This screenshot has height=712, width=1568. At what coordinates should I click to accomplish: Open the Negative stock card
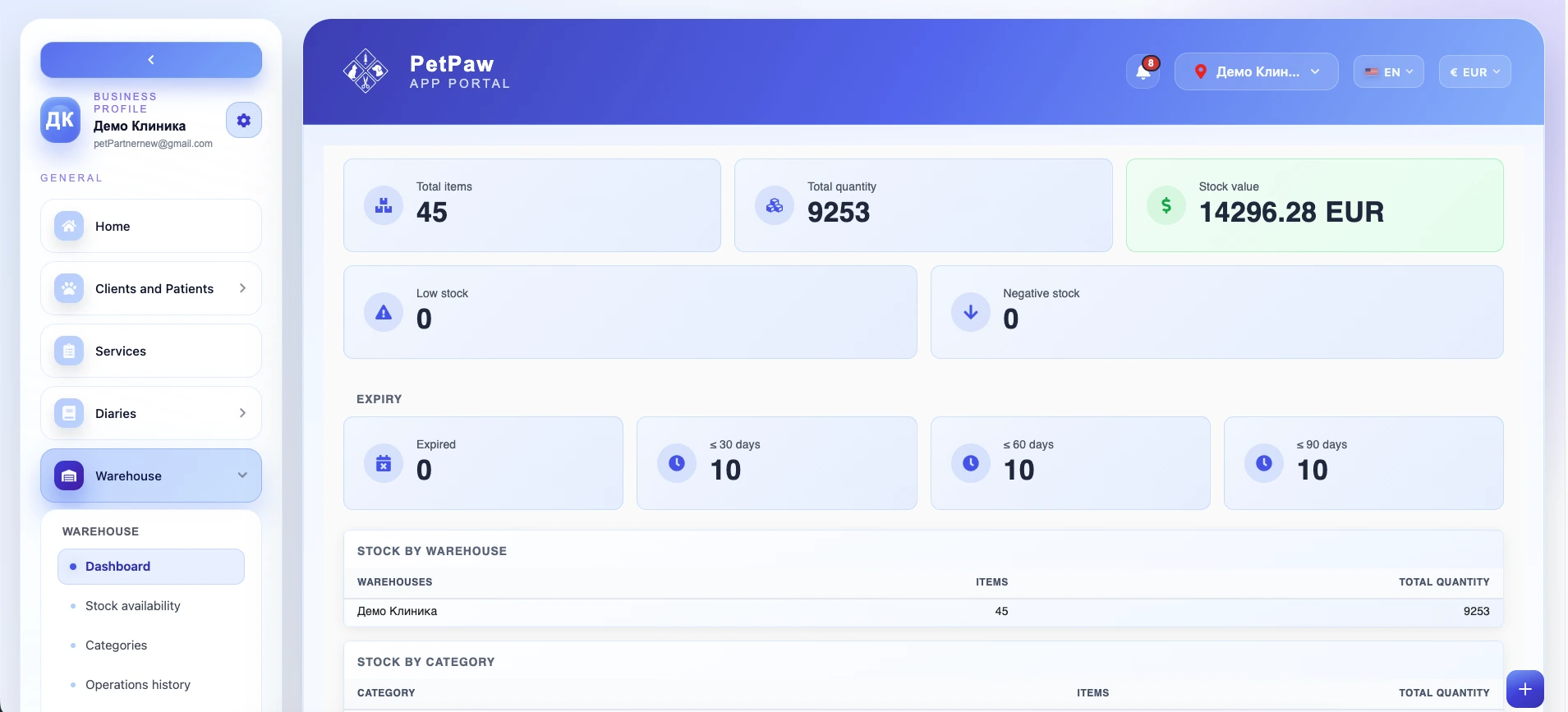click(x=1217, y=312)
